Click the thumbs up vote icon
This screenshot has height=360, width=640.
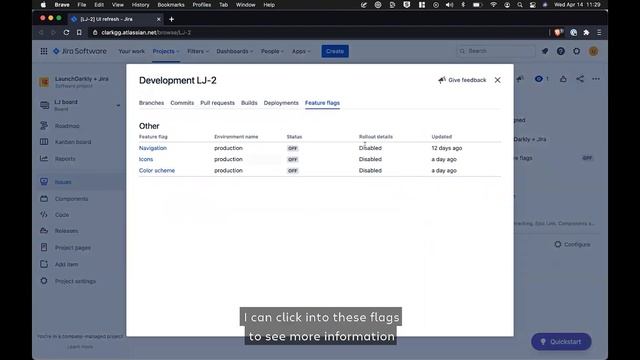tap(563, 79)
